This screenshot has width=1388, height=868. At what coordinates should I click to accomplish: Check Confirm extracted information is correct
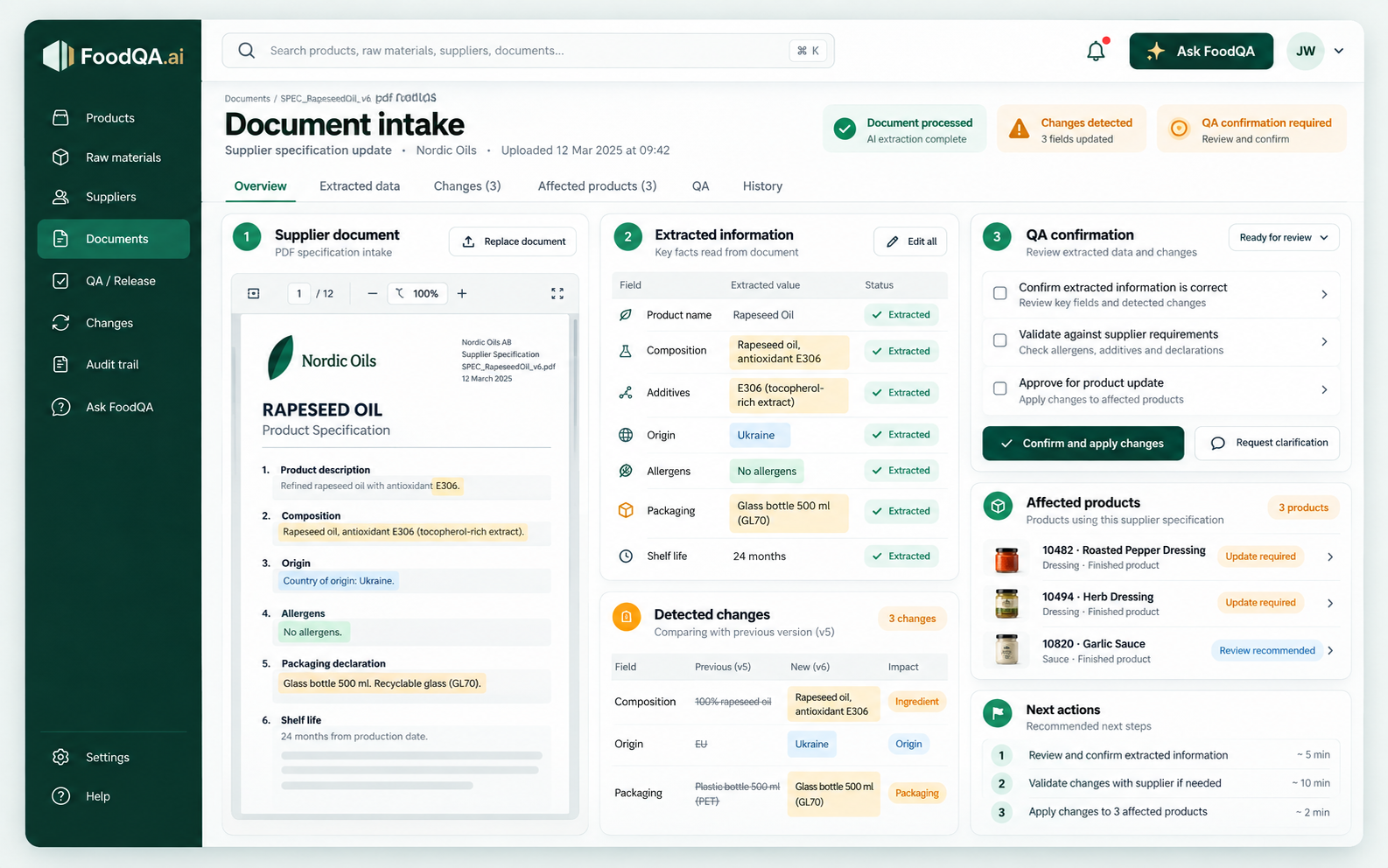coord(1000,293)
